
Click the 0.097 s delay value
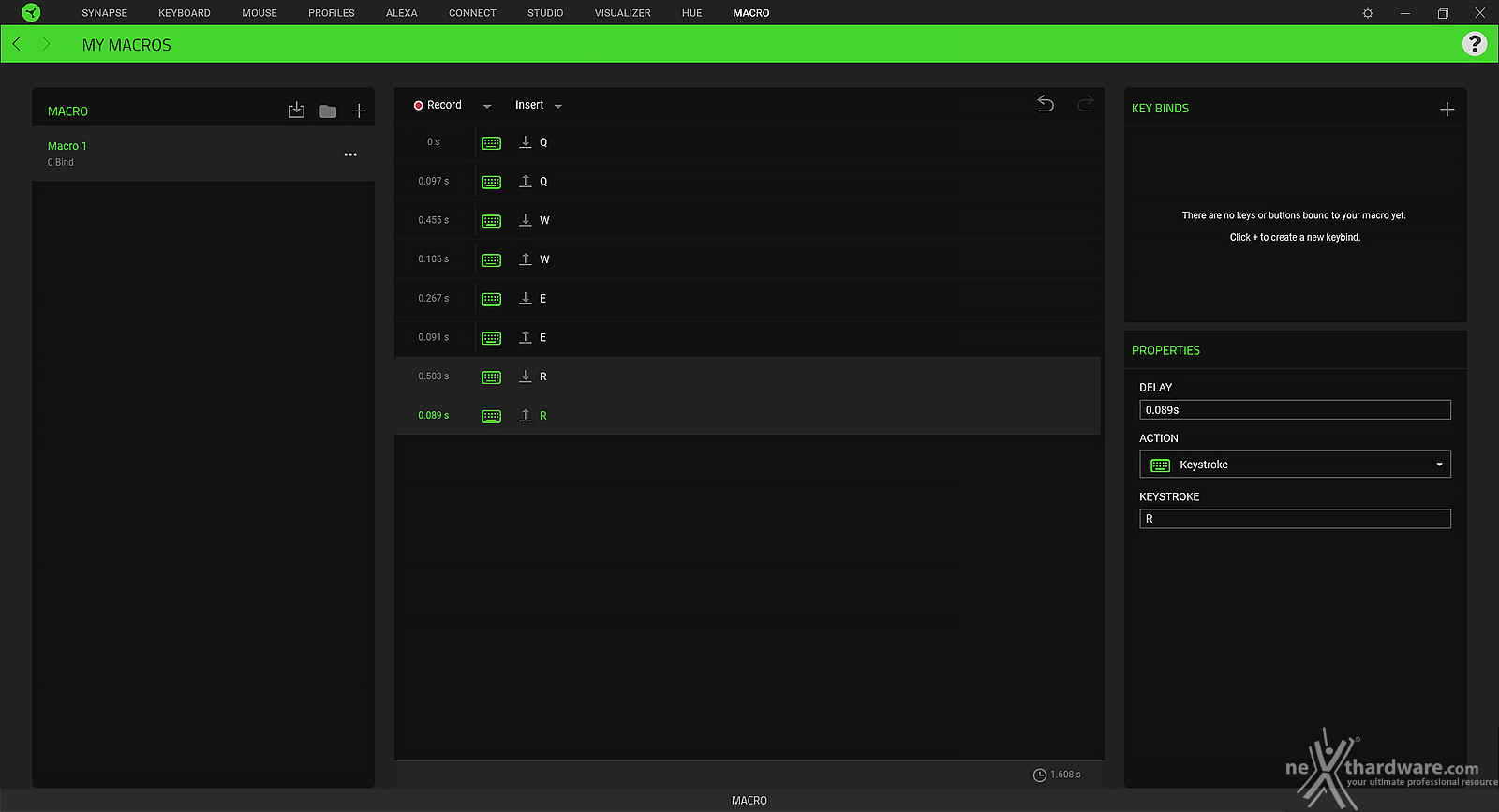tap(434, 181)
